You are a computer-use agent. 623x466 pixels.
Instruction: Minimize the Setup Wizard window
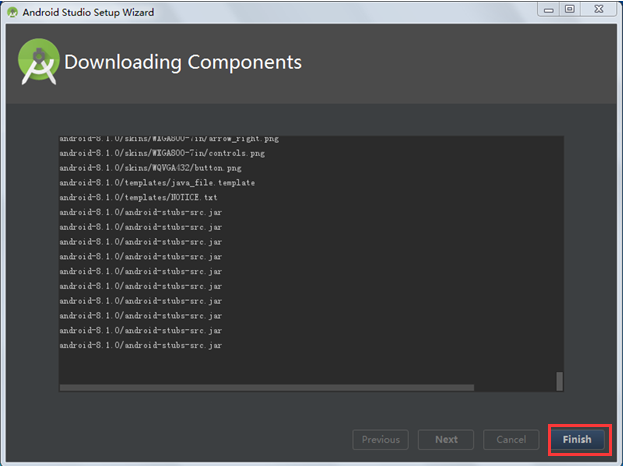coord(549,10)
